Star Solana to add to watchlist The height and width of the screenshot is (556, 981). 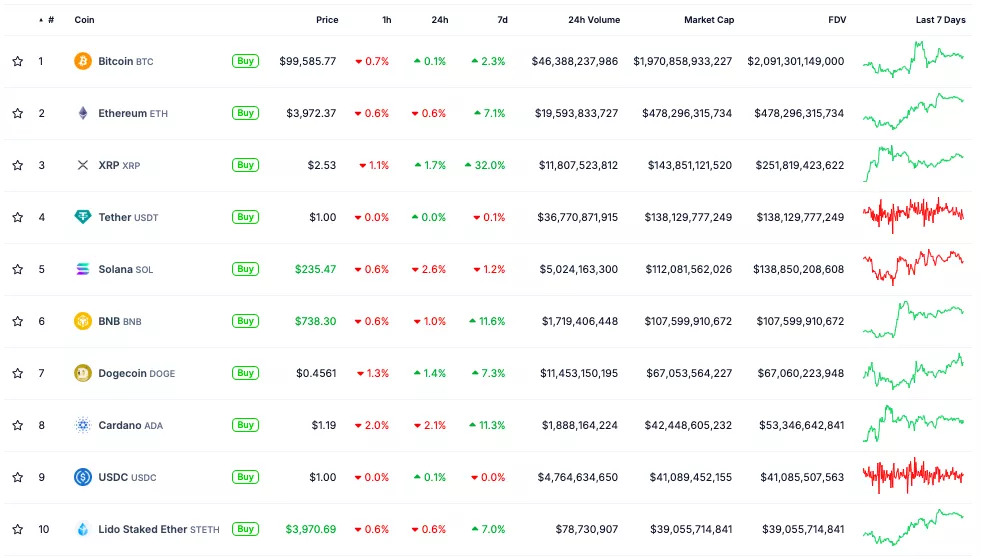click(x=17, y=269)
